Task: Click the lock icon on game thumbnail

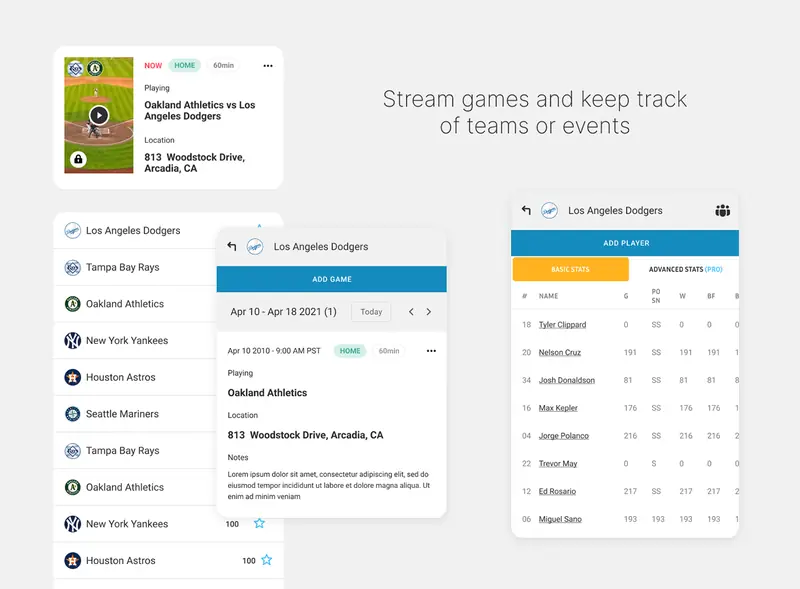Action: coord(78,159)
